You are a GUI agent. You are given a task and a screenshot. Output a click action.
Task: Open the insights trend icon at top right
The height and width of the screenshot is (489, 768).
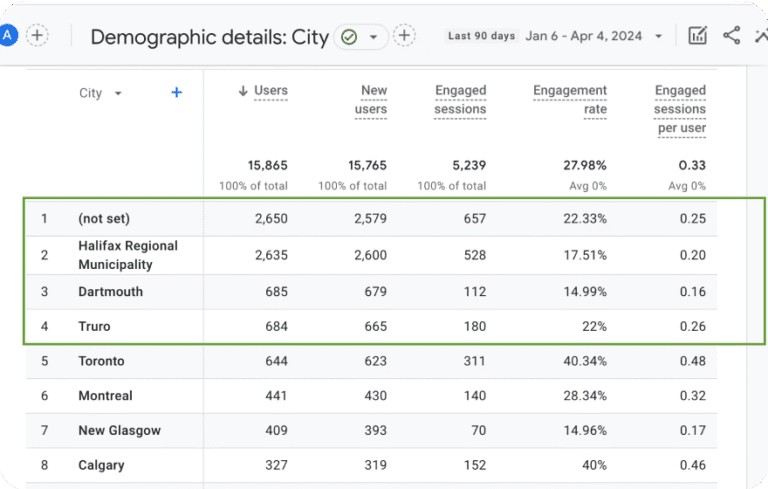pyautogui.click(x=762, y=36)
